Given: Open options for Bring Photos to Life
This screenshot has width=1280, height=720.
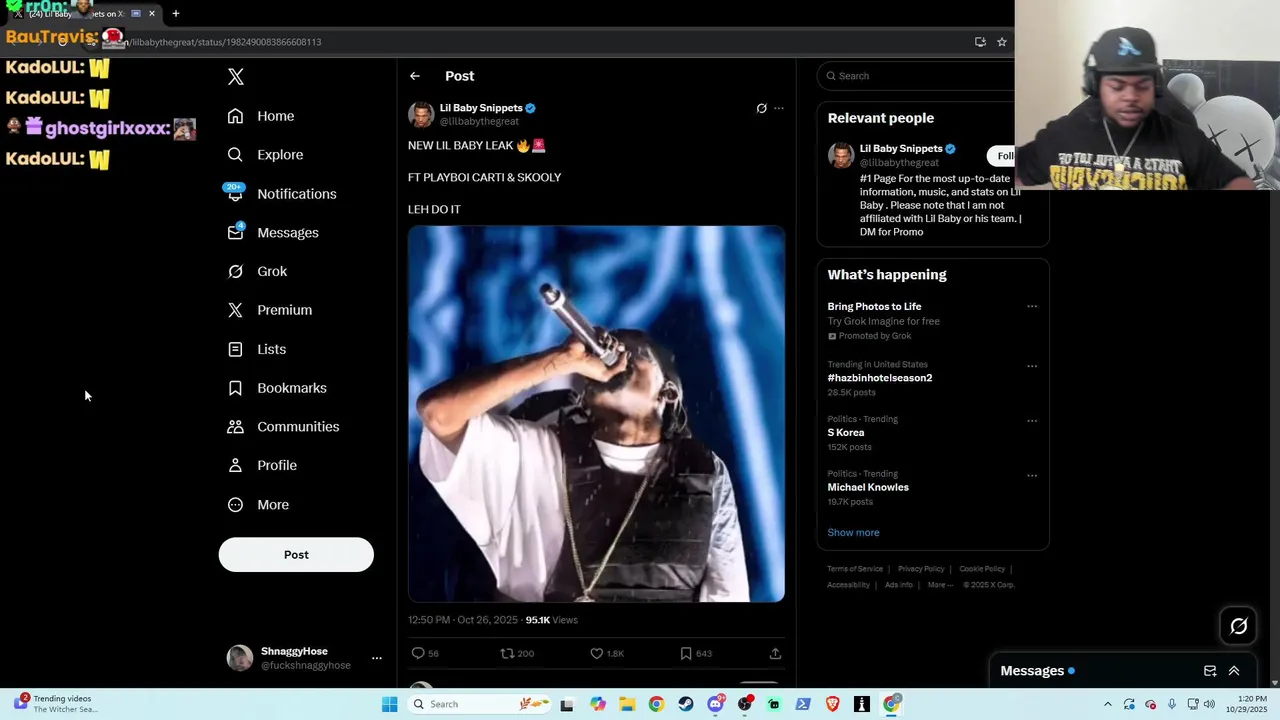Looking at the screenshot, I should pyautogui.click(x=1032, y=307).
